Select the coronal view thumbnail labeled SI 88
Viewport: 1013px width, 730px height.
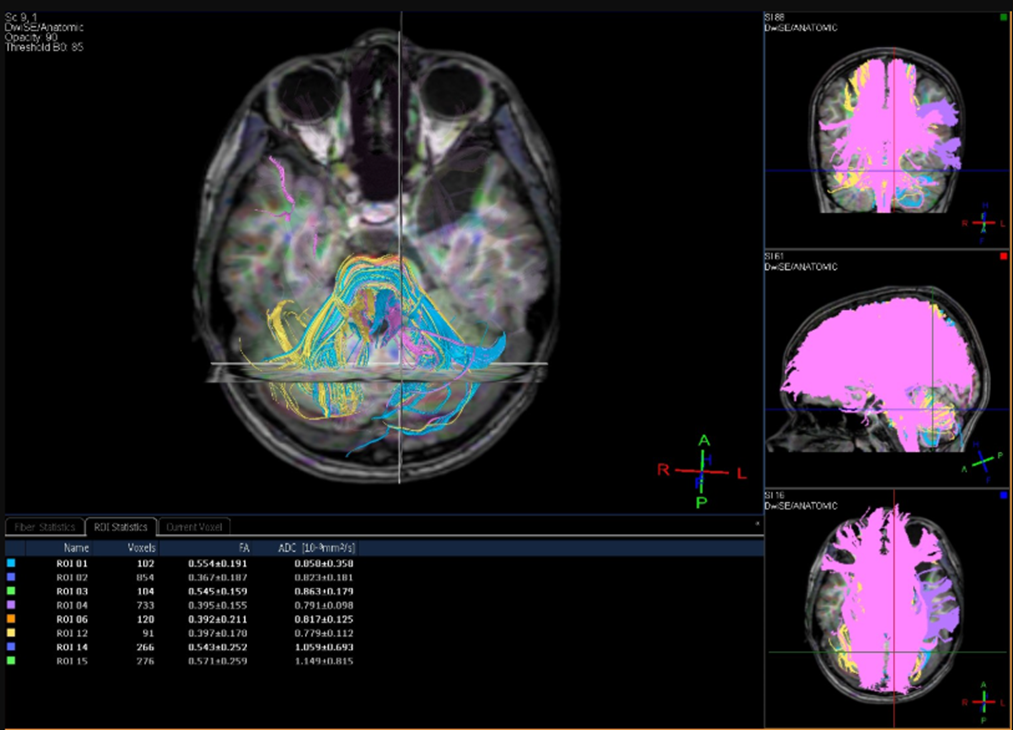point(888,128)
